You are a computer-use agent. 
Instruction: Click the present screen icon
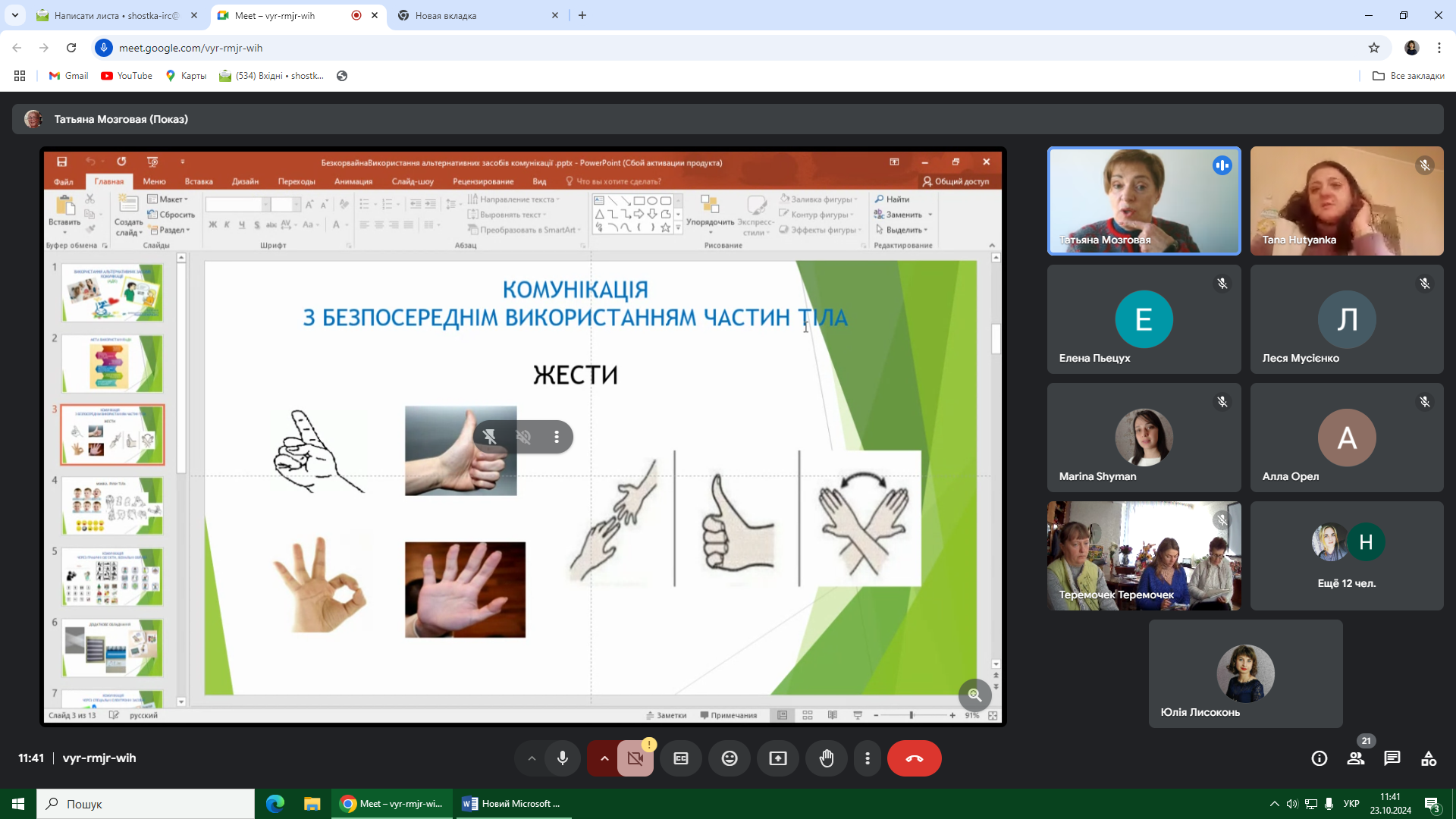(778, 758)
